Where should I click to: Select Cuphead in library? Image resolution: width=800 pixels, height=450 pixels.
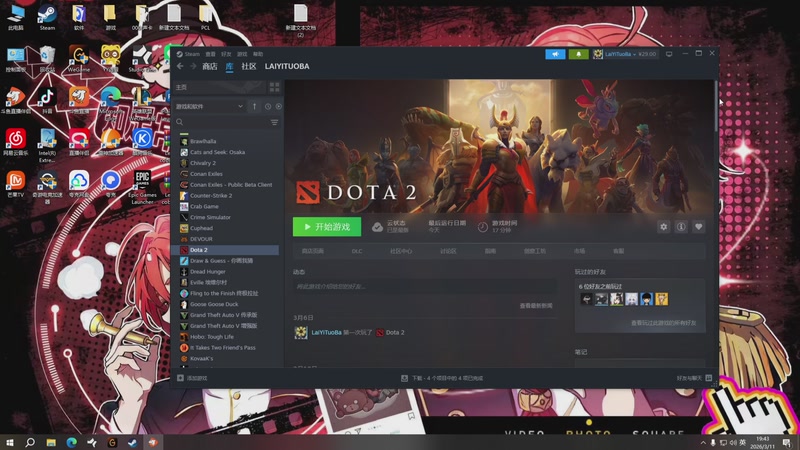tap(201, 228)
